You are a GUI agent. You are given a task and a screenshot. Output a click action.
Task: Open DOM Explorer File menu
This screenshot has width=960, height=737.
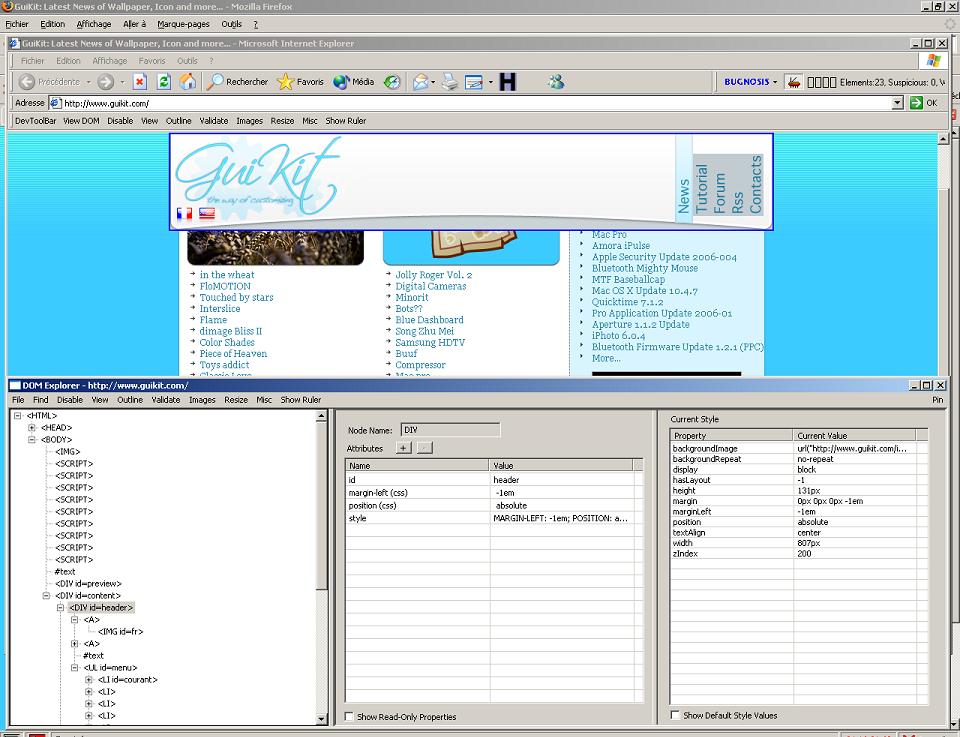[18, 400]
